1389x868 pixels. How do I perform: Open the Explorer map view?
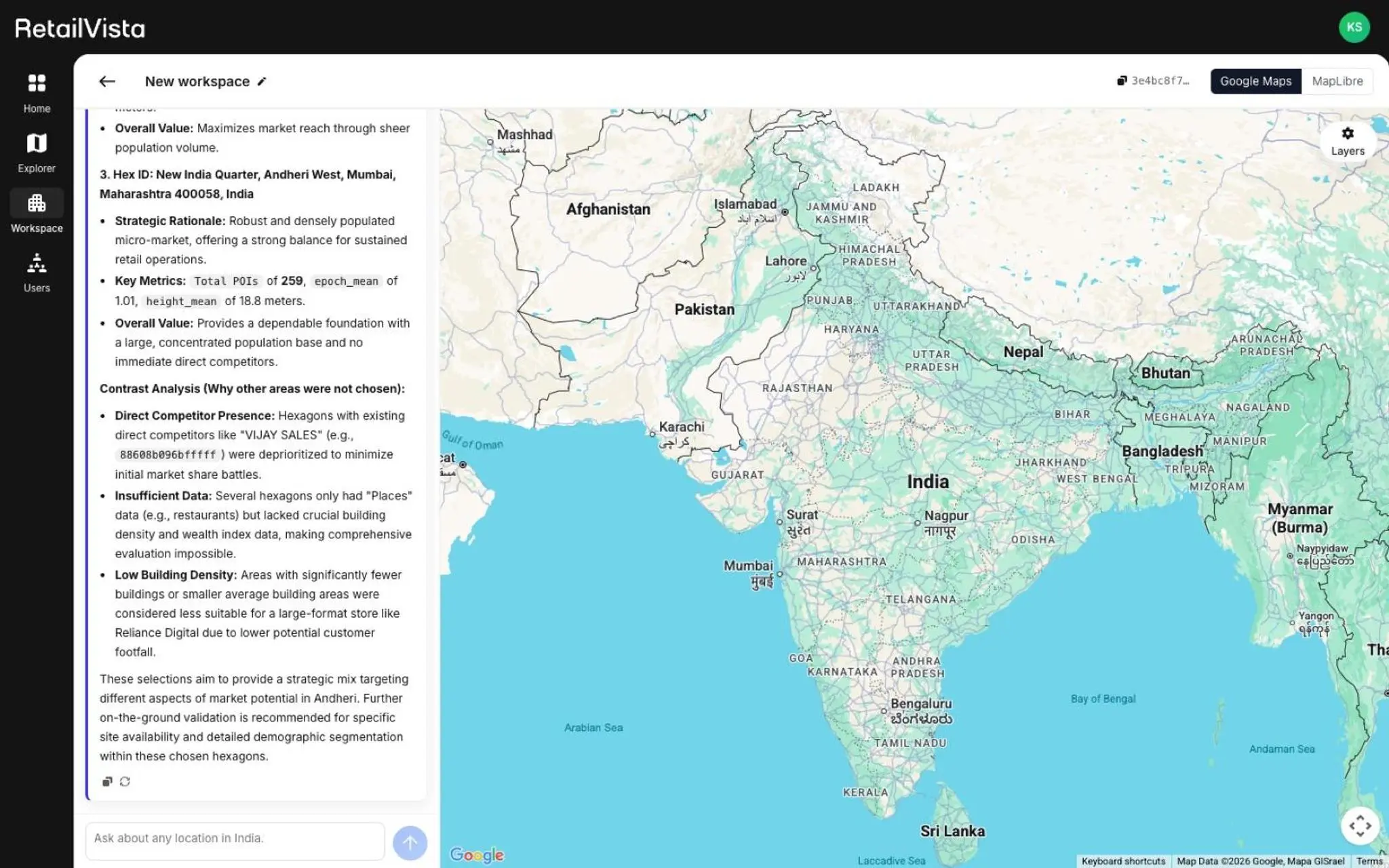point(37,153)
